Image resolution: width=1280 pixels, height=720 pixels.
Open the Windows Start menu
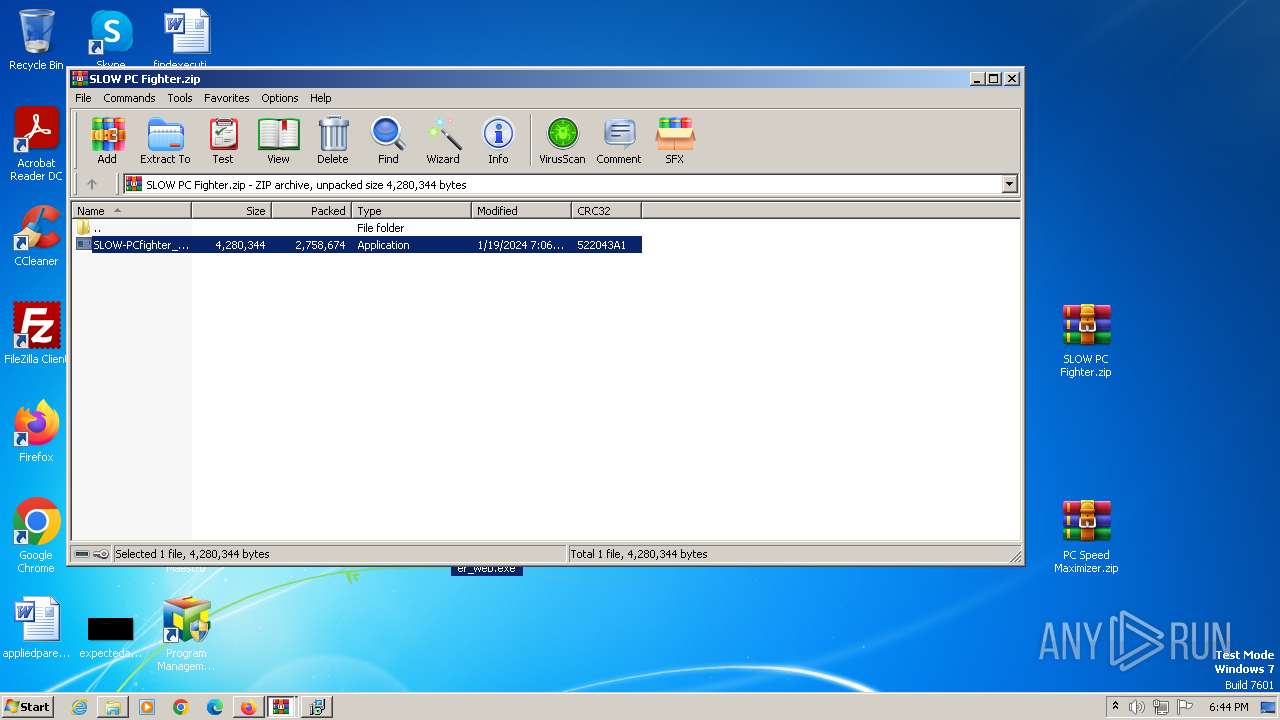click(27, 707)
